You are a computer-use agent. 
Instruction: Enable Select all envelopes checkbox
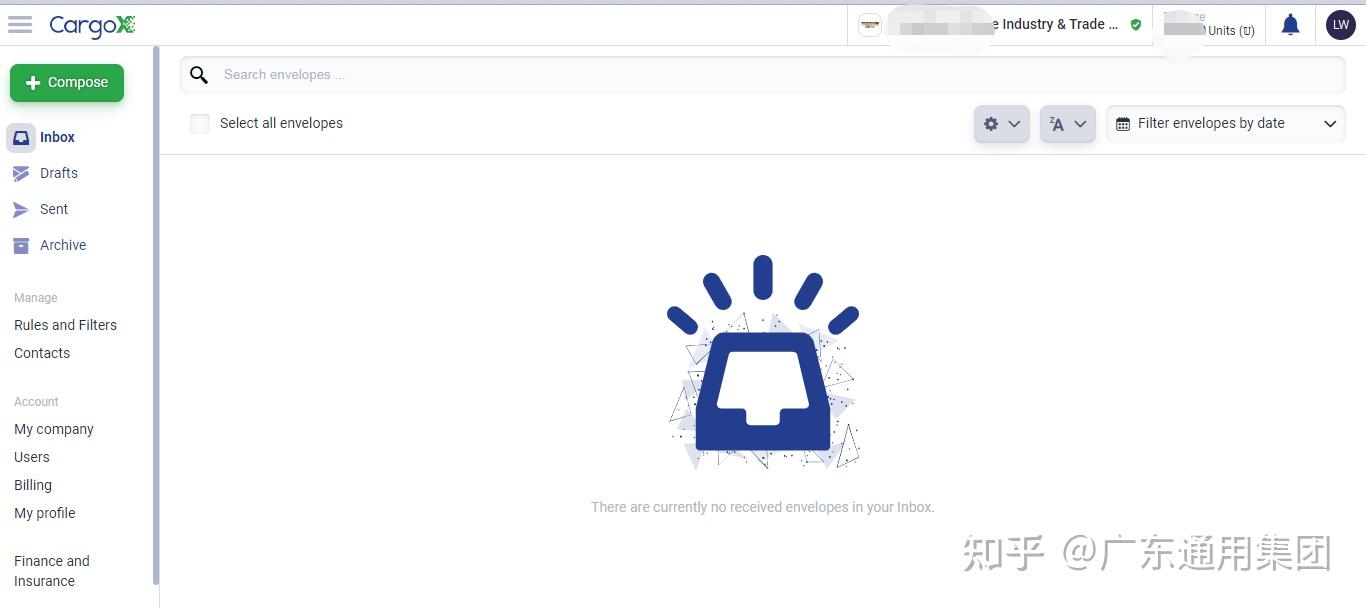click(200, 123)
